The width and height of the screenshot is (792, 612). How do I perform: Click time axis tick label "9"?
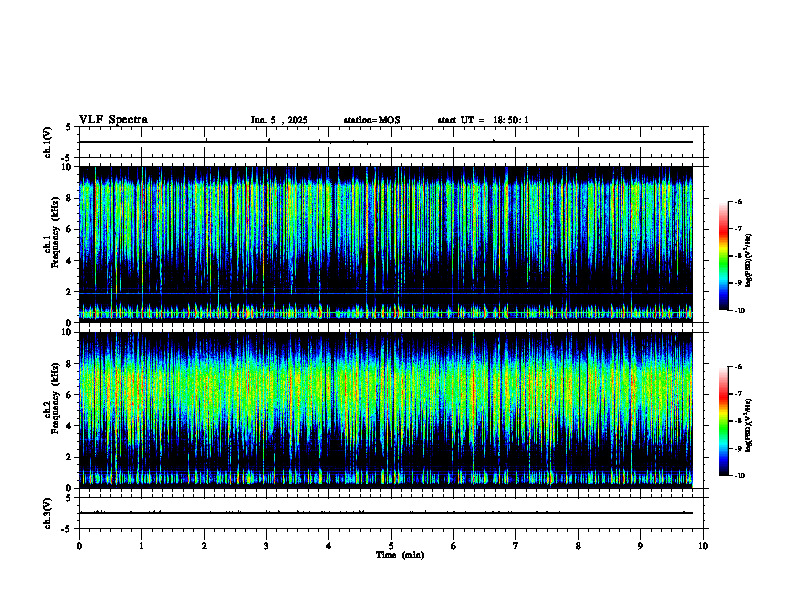[x=640, y=546]
